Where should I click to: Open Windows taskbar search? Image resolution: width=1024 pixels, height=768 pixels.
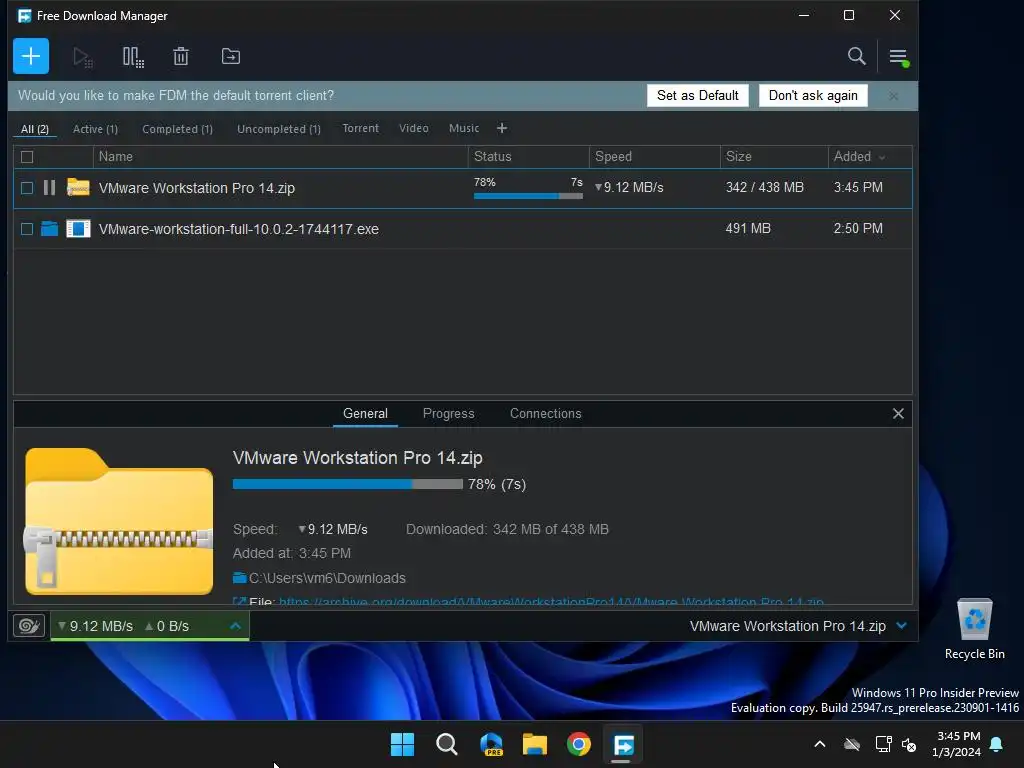pos(447,744)
